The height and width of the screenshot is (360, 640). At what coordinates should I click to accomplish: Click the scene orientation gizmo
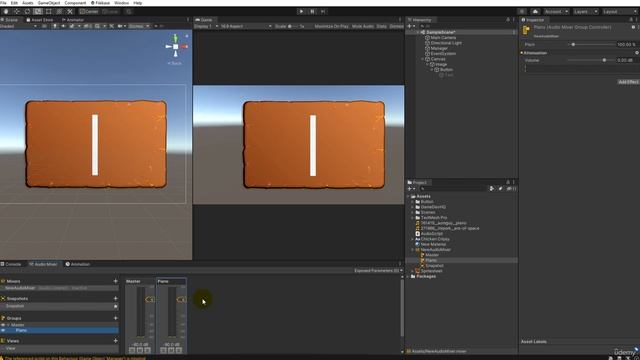point(176,46)
